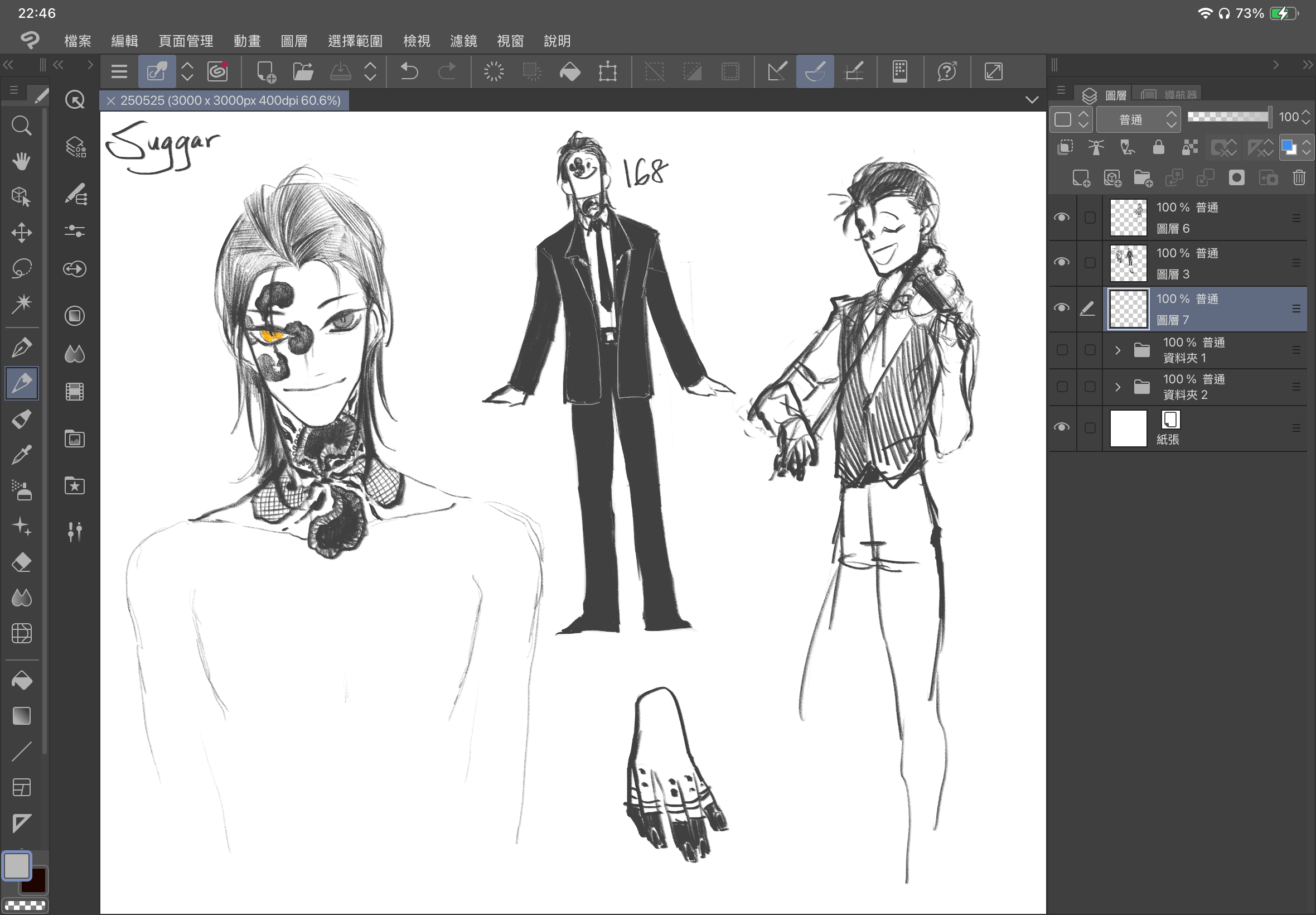The height and width of the screenshot is (915, 1316).
Task: Open the 濾鏡 menu
Action: click(x=463, y=41)
